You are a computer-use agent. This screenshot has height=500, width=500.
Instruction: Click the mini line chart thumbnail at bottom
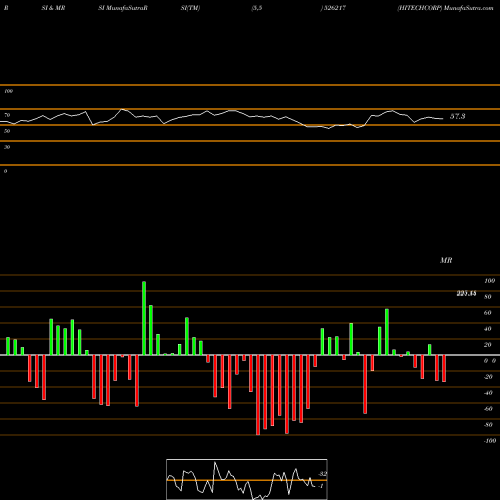[247, 479]
